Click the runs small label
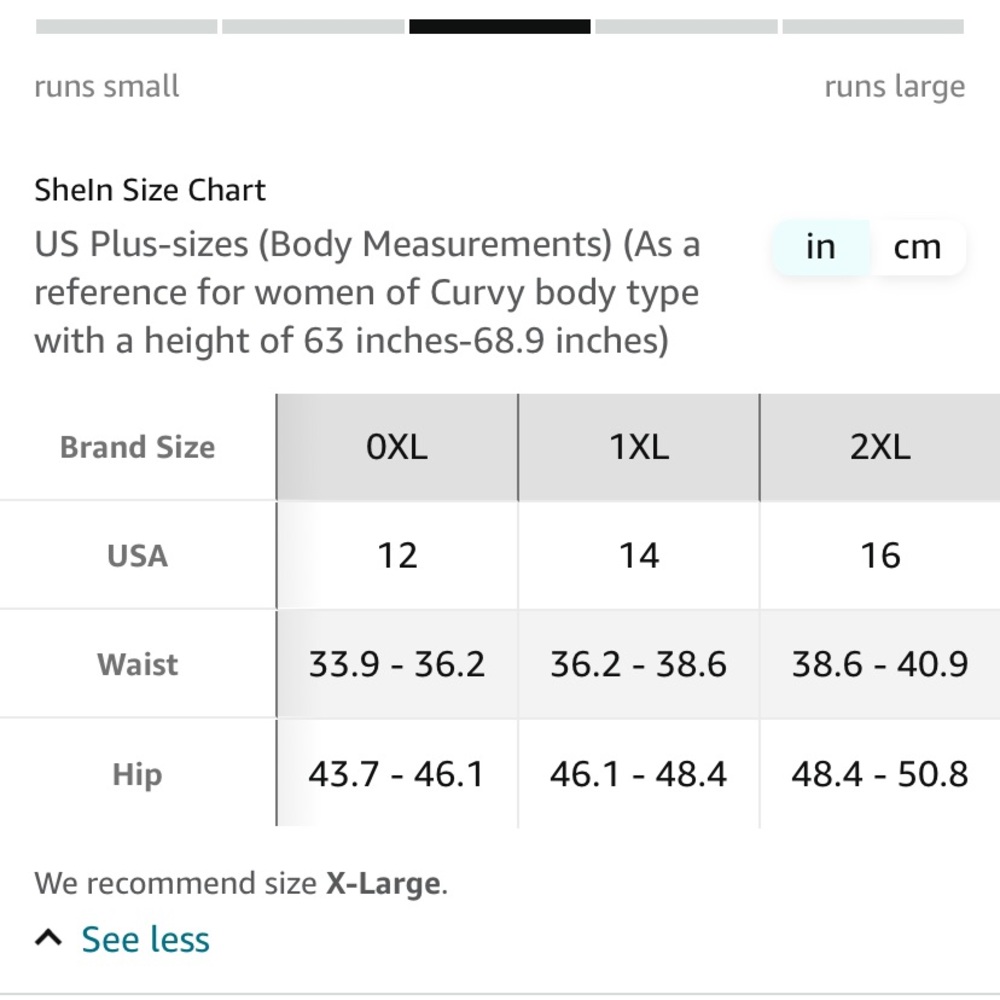 pyautogui.click(x=106, y=87)
